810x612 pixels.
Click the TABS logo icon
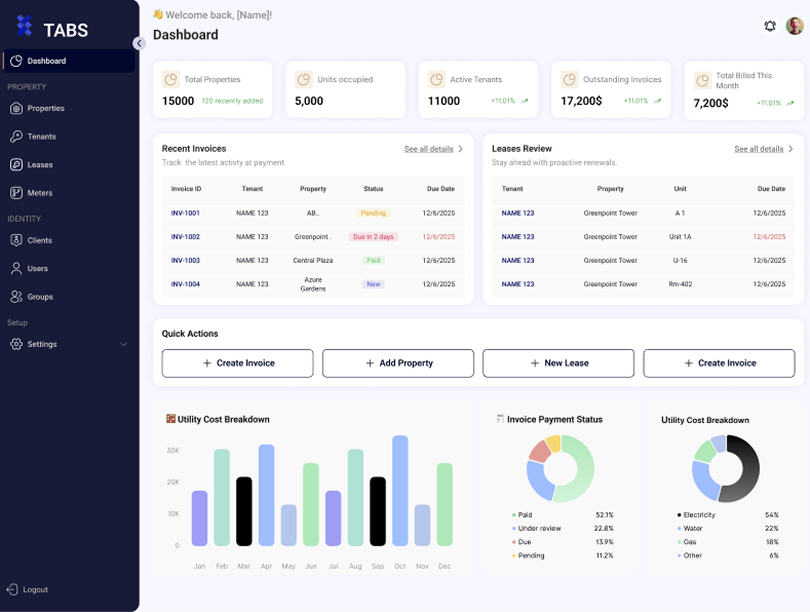24,28
